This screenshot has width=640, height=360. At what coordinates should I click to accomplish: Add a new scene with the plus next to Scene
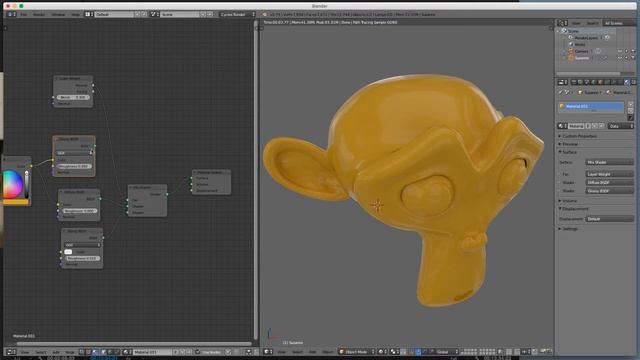203,14
